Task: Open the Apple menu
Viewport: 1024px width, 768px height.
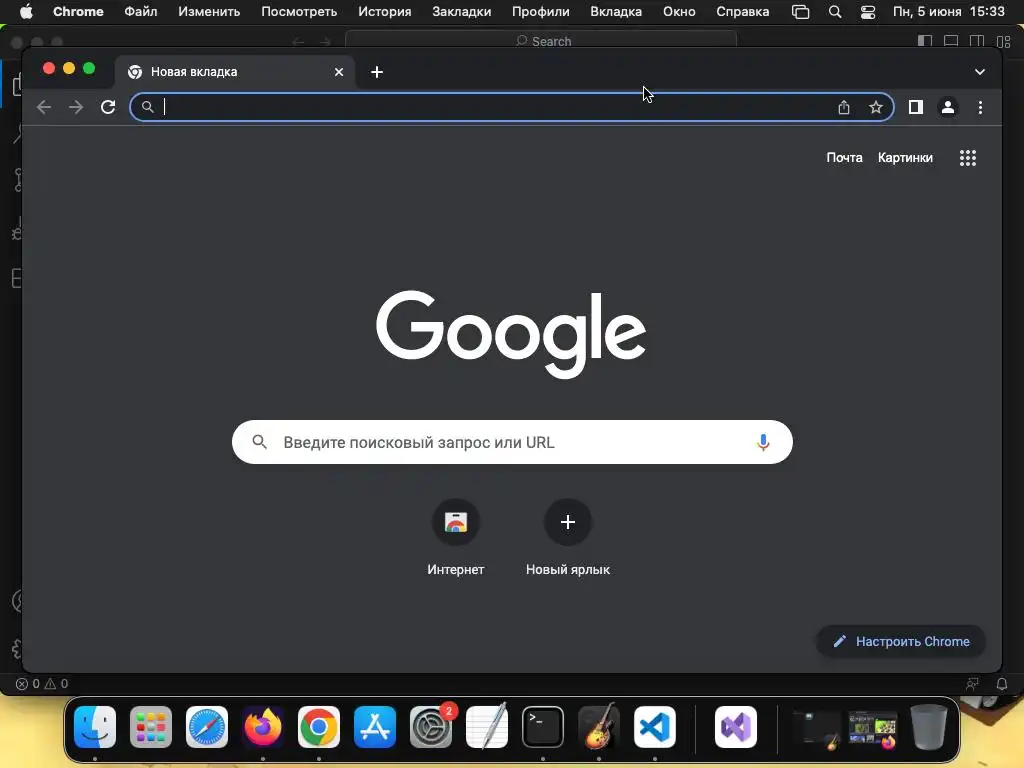Action: (x=26, y=12)
